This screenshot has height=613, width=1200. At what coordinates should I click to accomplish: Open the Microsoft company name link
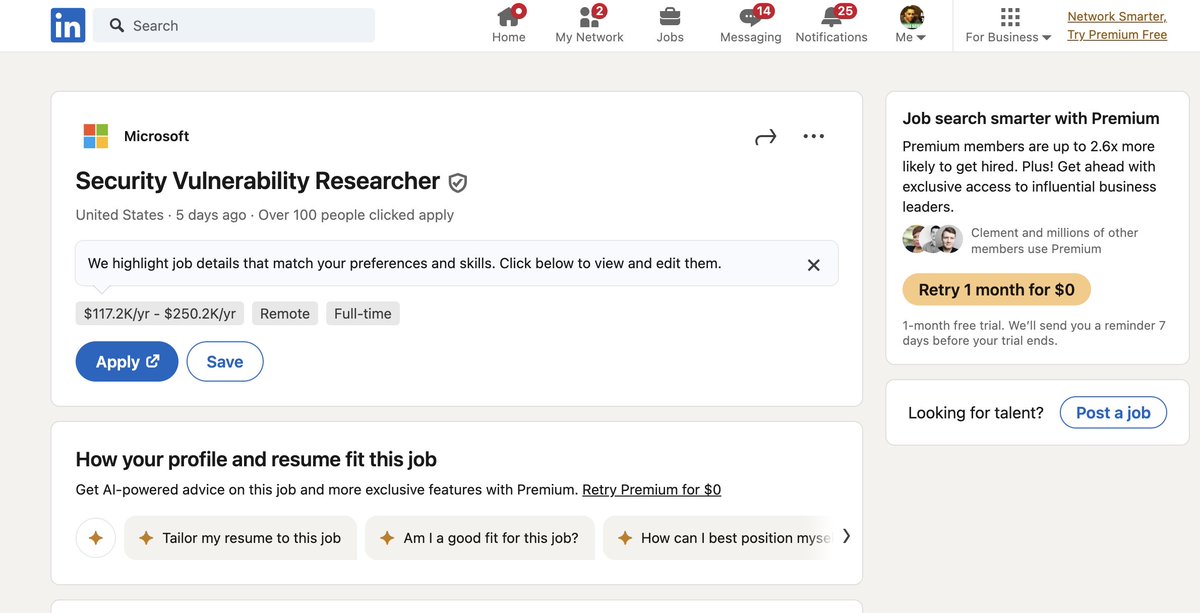pos(156,136)
